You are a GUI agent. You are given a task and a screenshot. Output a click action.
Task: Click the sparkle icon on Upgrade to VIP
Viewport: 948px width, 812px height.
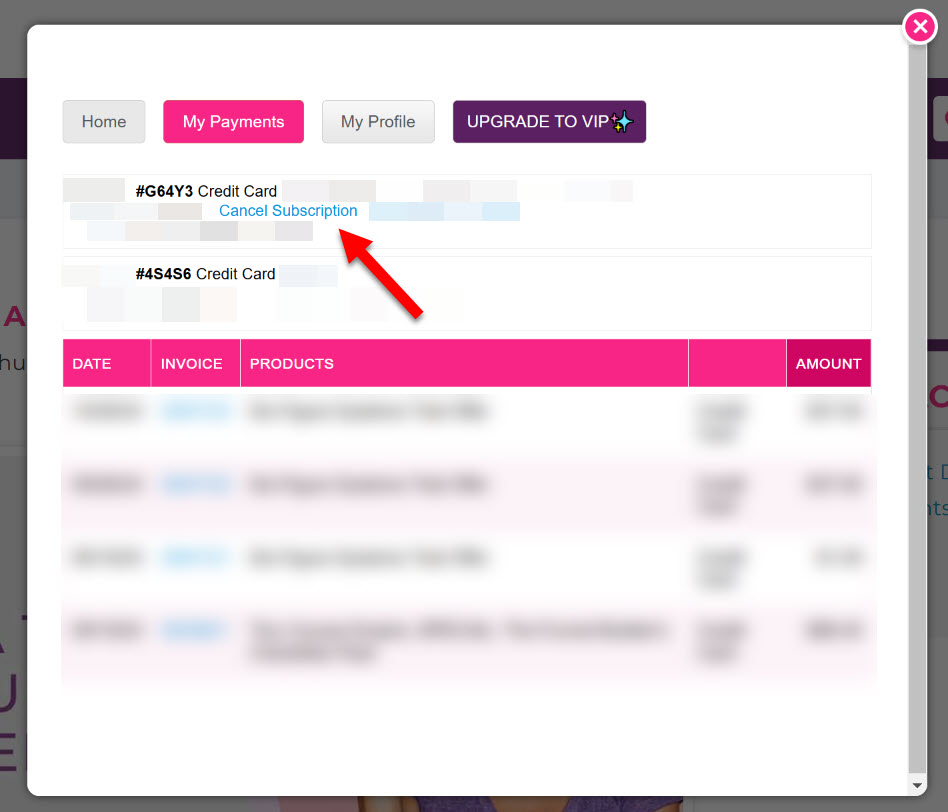tap(622, 122)
